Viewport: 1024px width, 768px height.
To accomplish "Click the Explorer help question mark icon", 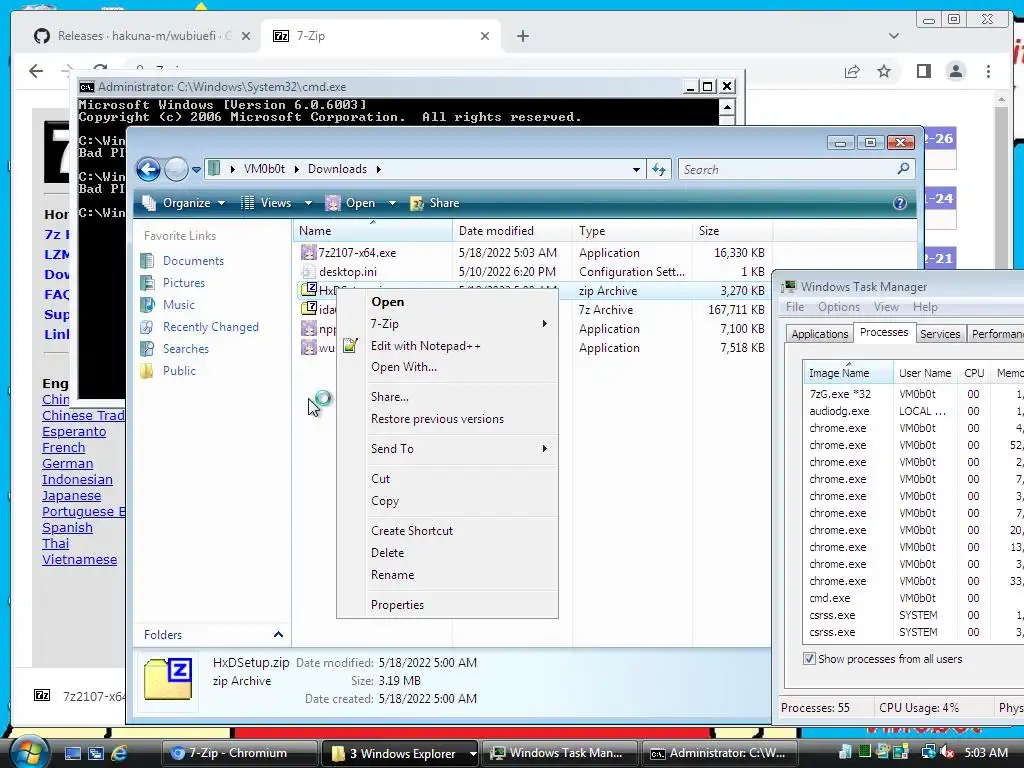I will point(900,203).
